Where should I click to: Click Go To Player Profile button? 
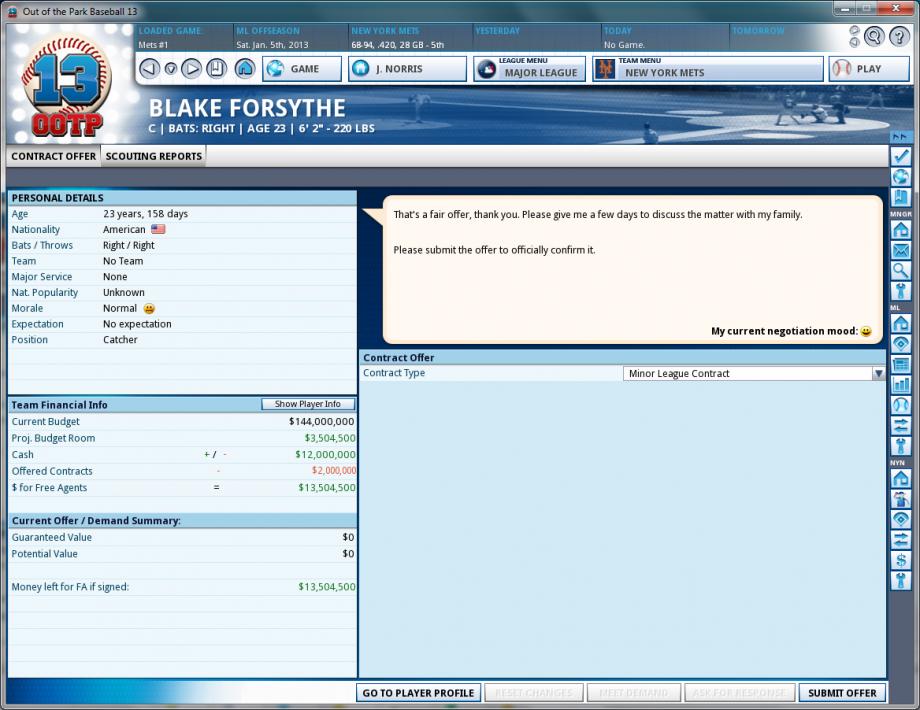tap(418, 693)
